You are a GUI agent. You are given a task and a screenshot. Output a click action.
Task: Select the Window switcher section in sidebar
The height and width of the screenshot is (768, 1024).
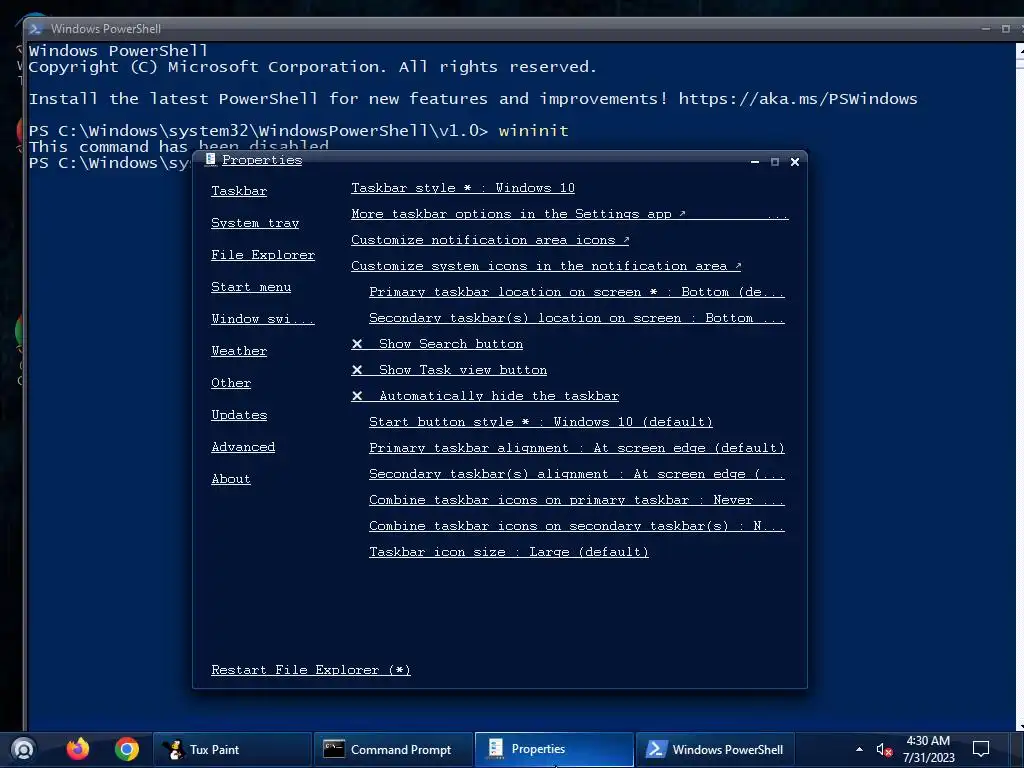point(263,319)
